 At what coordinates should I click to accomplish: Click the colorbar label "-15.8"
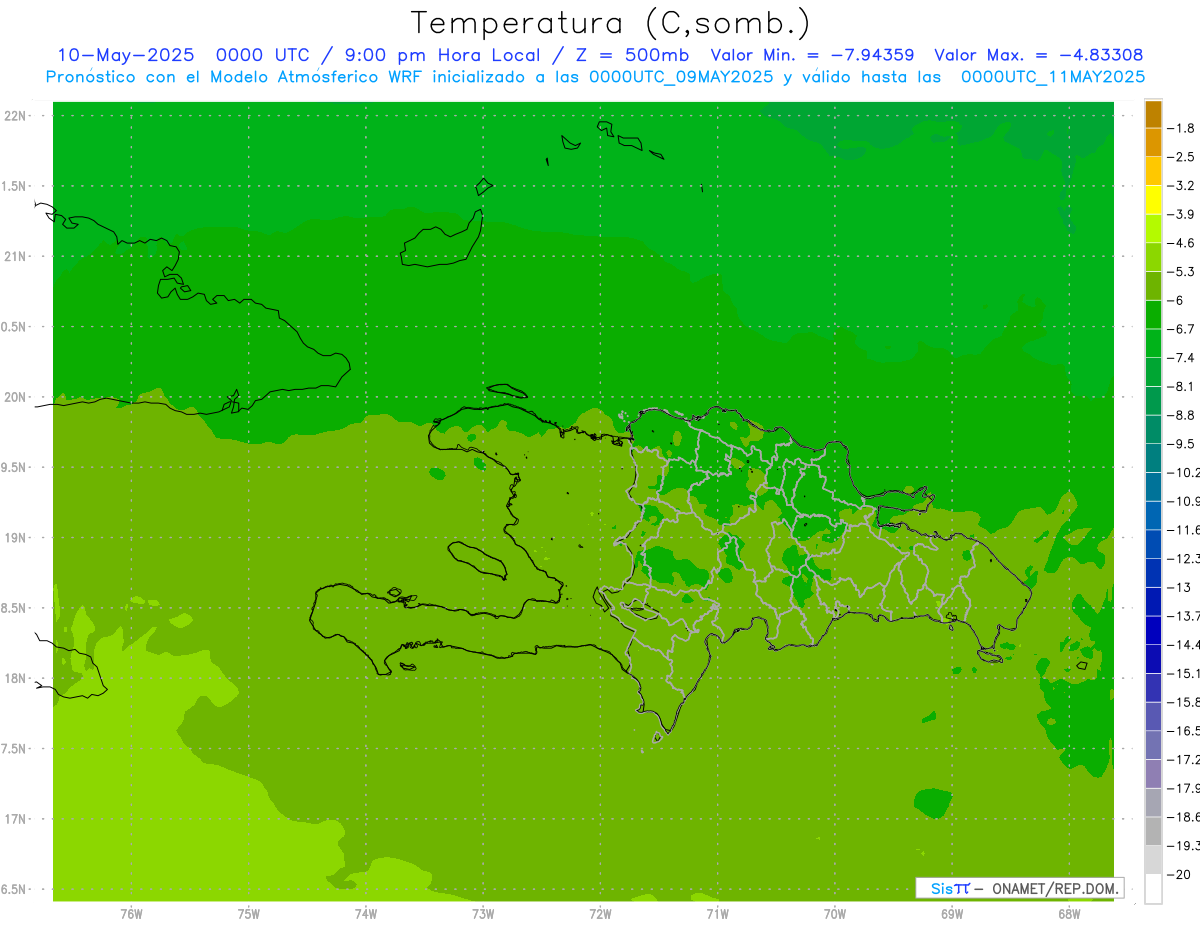click(1185, 702)
